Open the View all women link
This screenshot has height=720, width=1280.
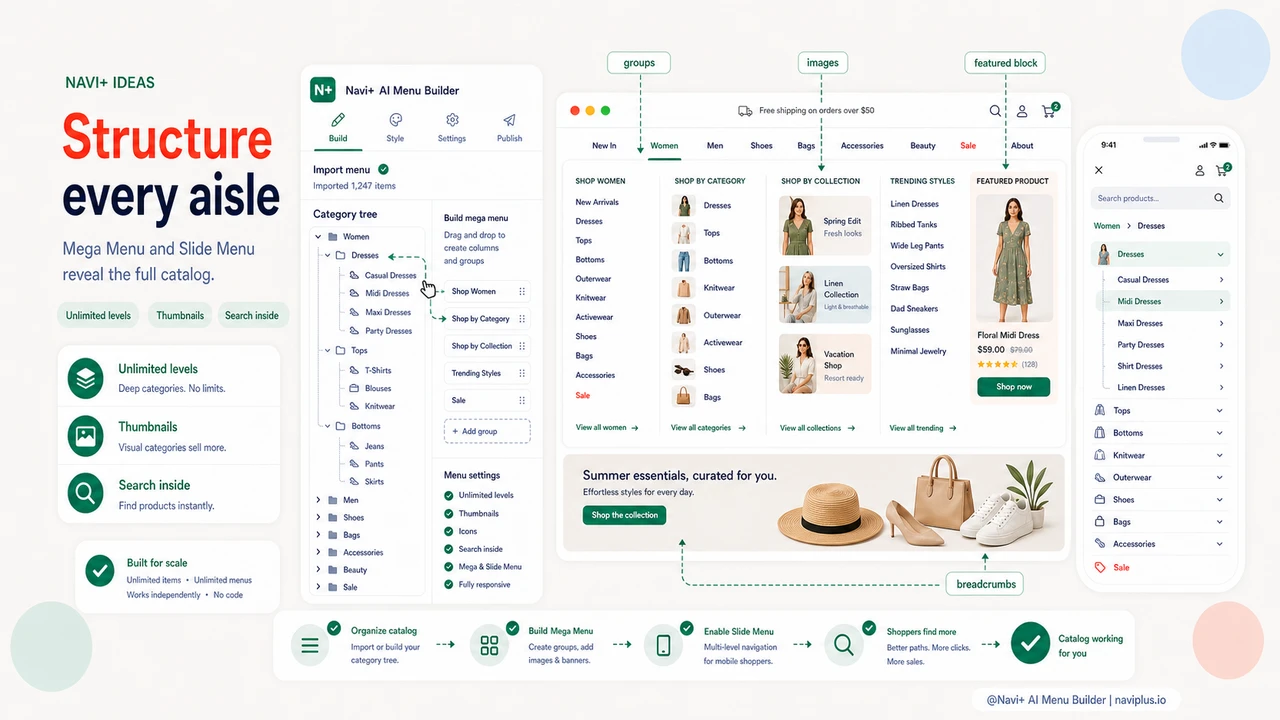[607, 428]
